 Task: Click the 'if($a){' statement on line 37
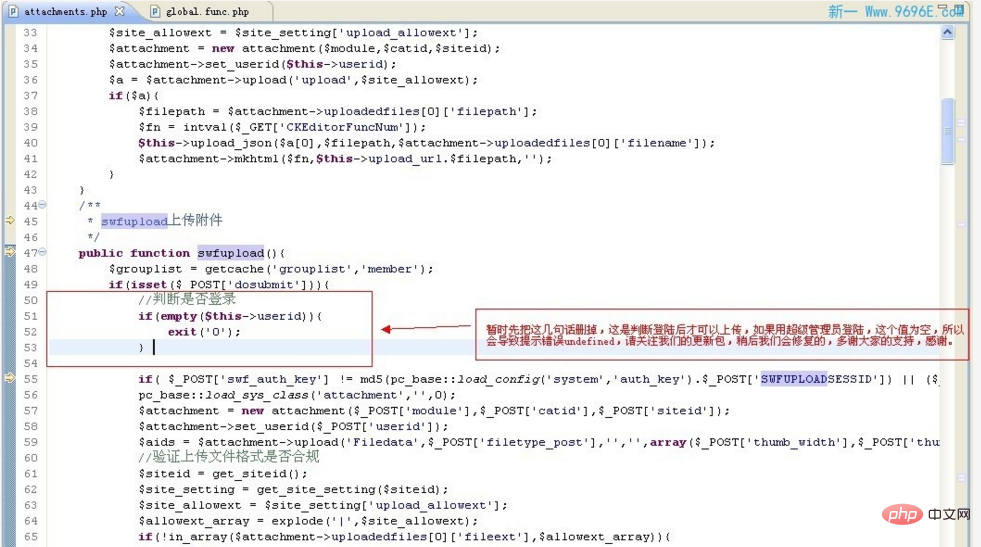134,95
